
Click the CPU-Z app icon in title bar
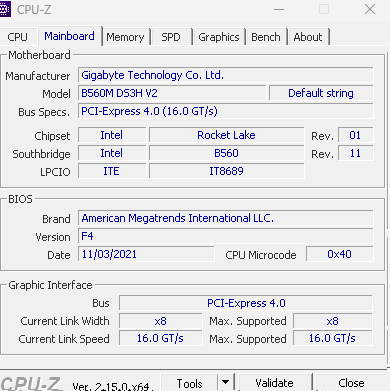coord(5,9)
